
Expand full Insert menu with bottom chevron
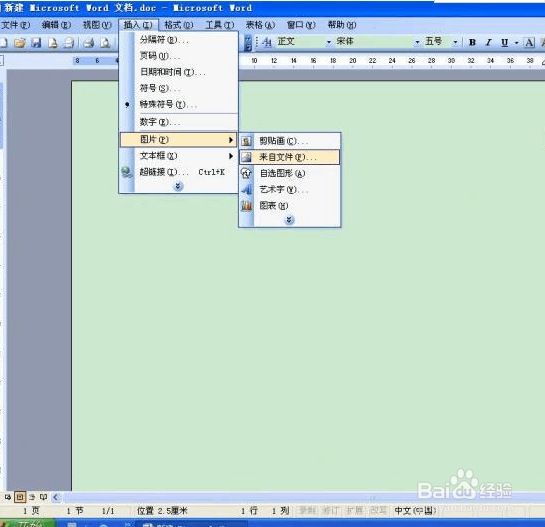click(178, 186)
